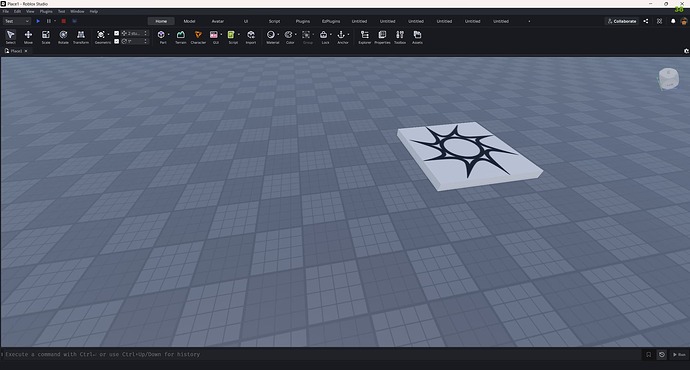Screen dimensions: 690x370
Task: Expand the GUI dropdown arrow
Action: pos(221,35)
